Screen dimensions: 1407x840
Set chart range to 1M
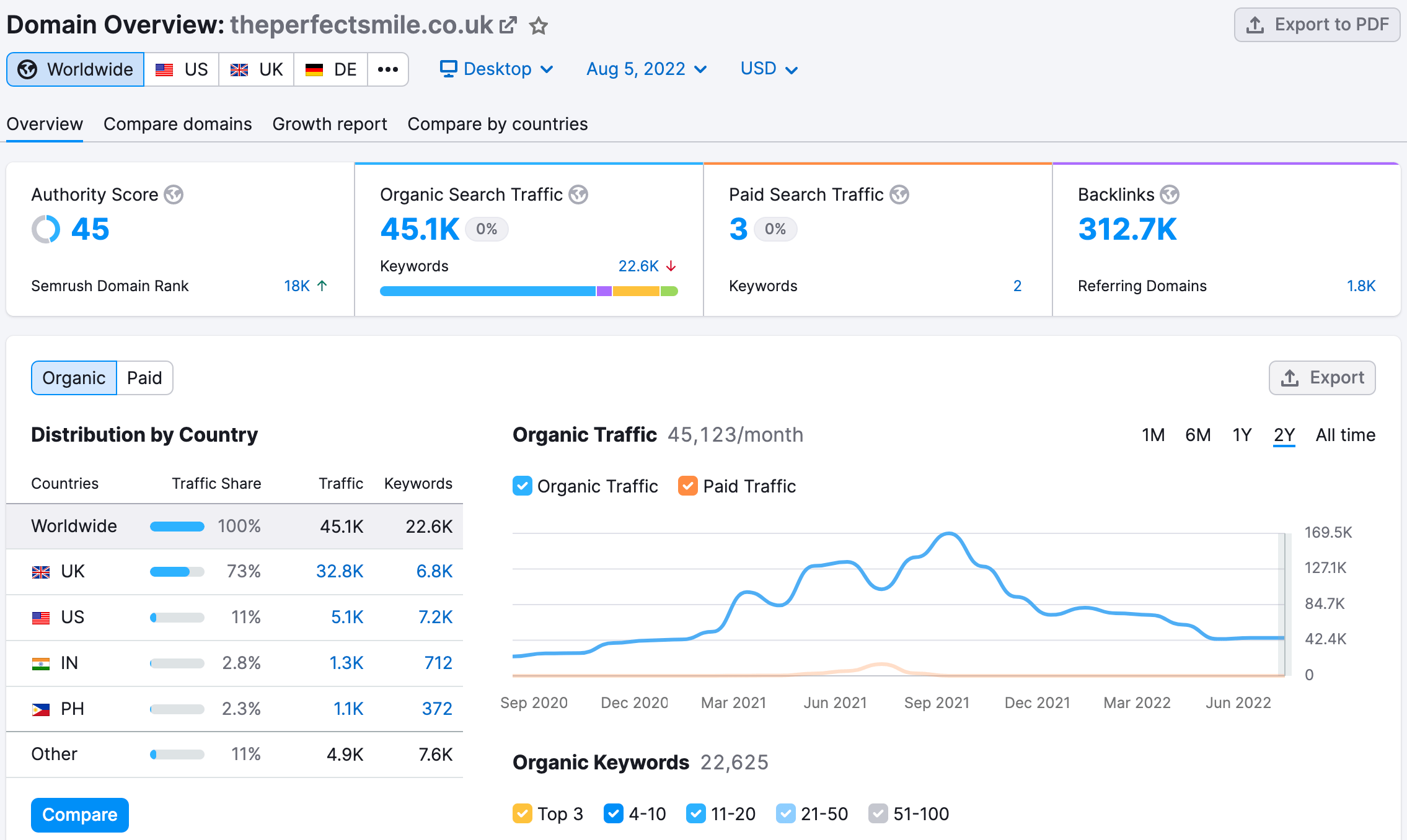(x=1153, y=435)
